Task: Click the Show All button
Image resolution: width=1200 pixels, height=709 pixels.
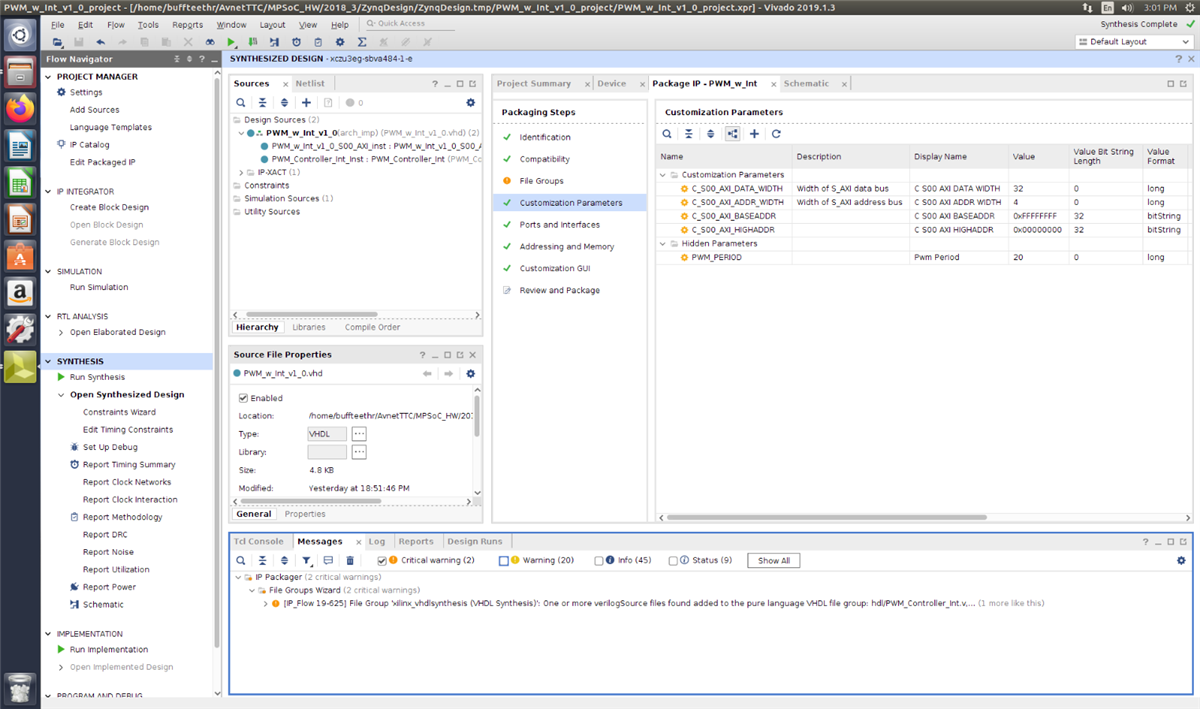Action: point(774,561)
